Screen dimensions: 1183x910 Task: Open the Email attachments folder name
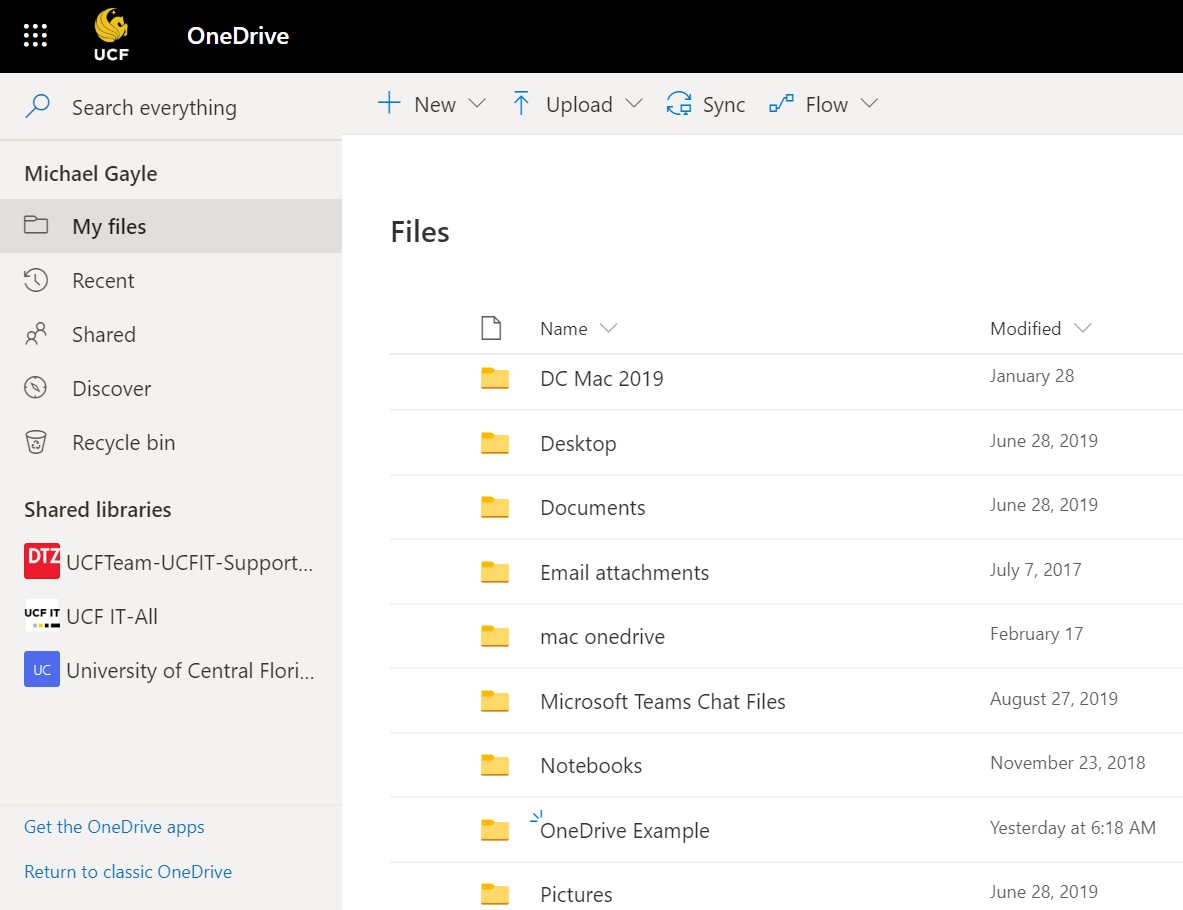click(x=624, y=572)
